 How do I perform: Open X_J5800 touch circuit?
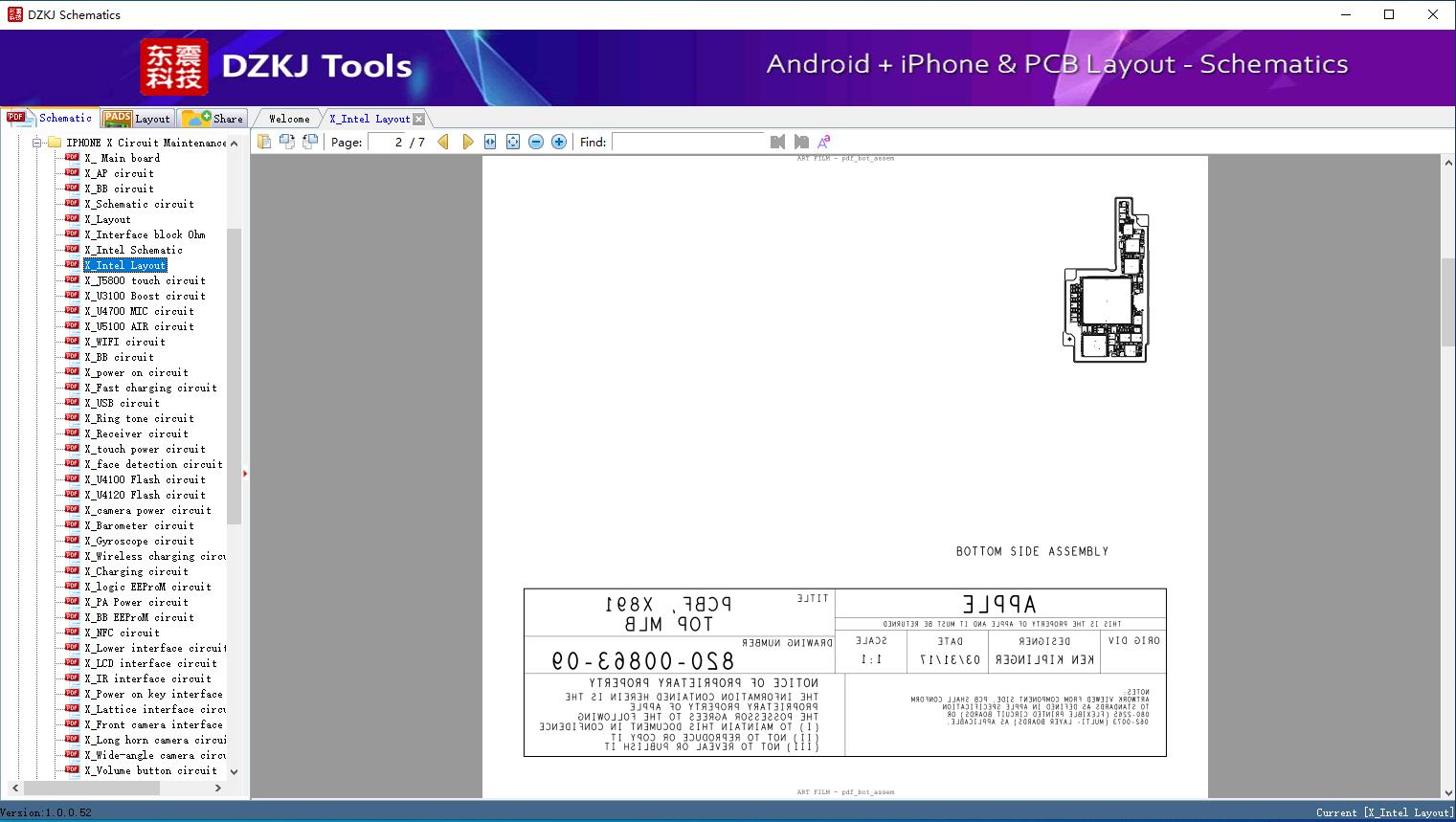pos(145,280)
